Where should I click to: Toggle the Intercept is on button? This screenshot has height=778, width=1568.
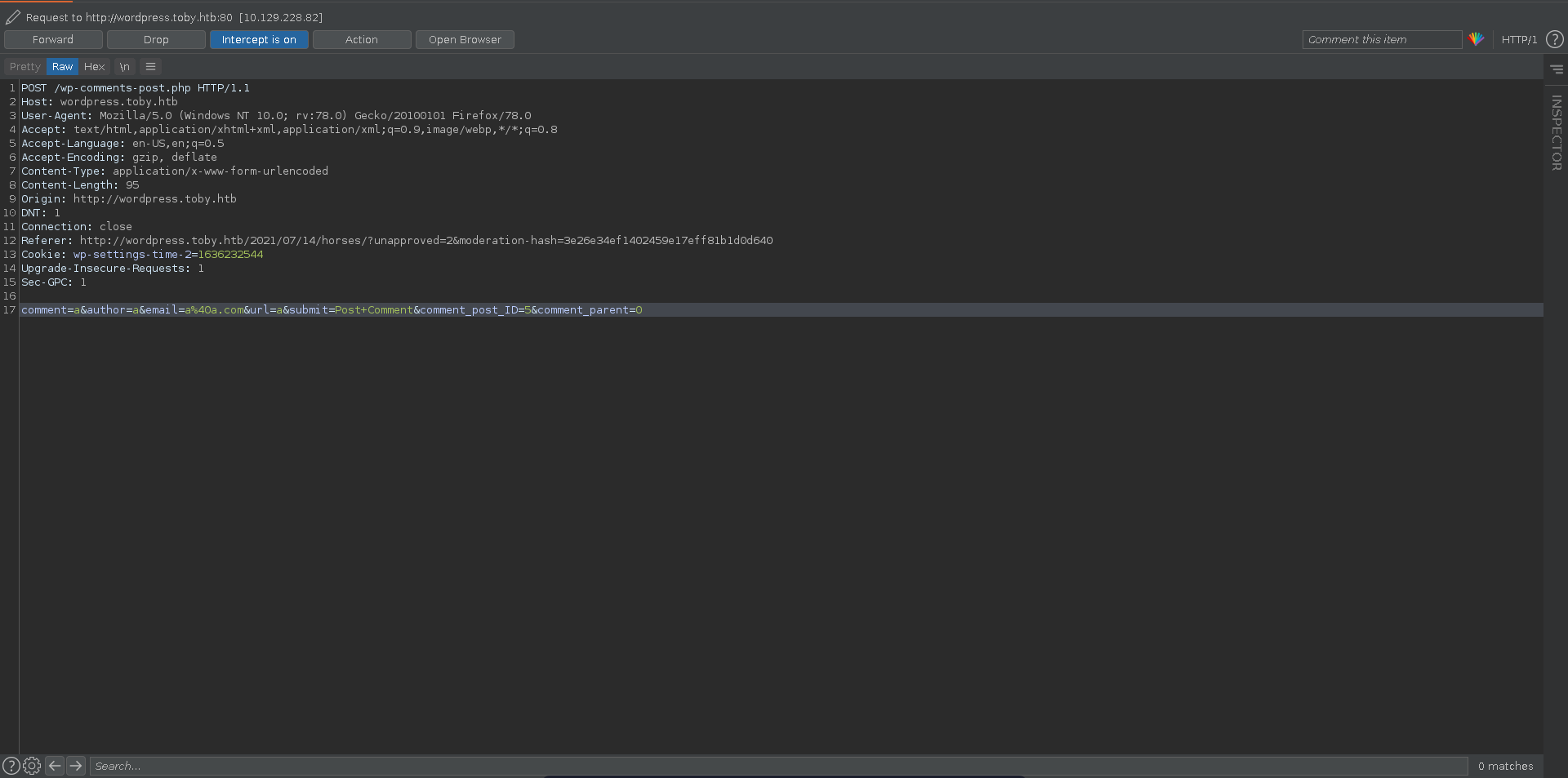tap(259, 40)
